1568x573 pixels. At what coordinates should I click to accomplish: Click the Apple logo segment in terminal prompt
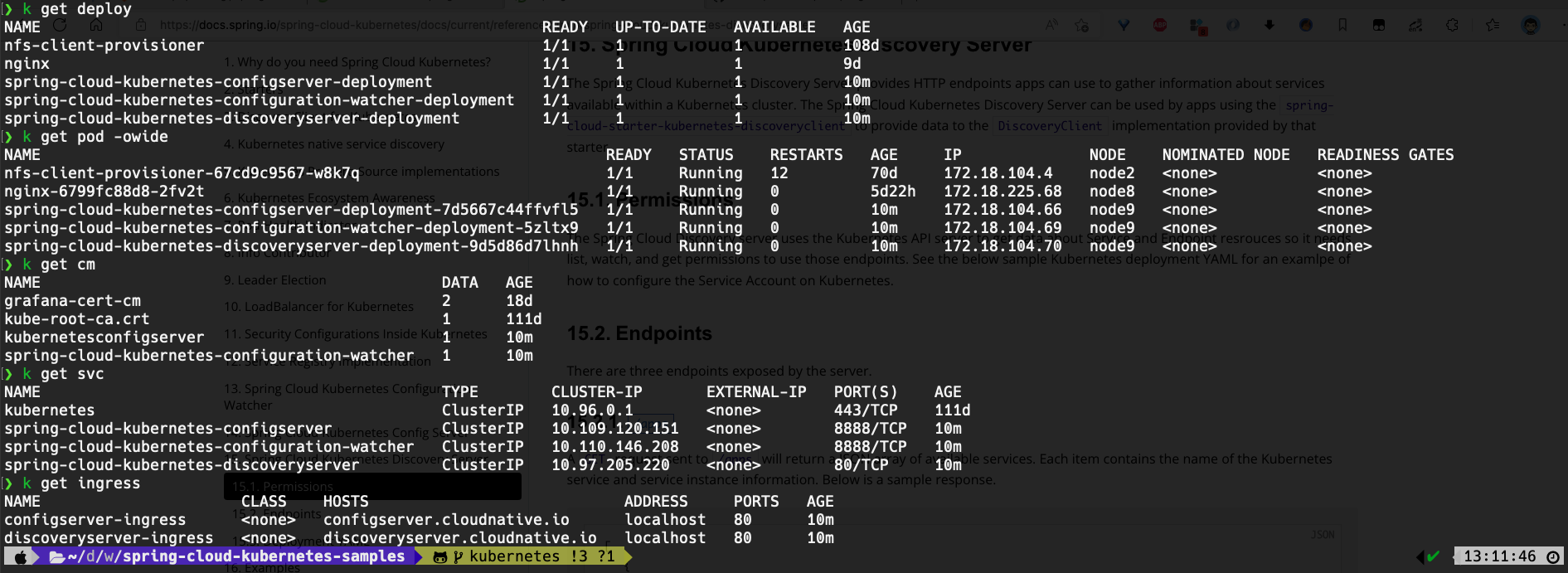click(x=21, y=557)
